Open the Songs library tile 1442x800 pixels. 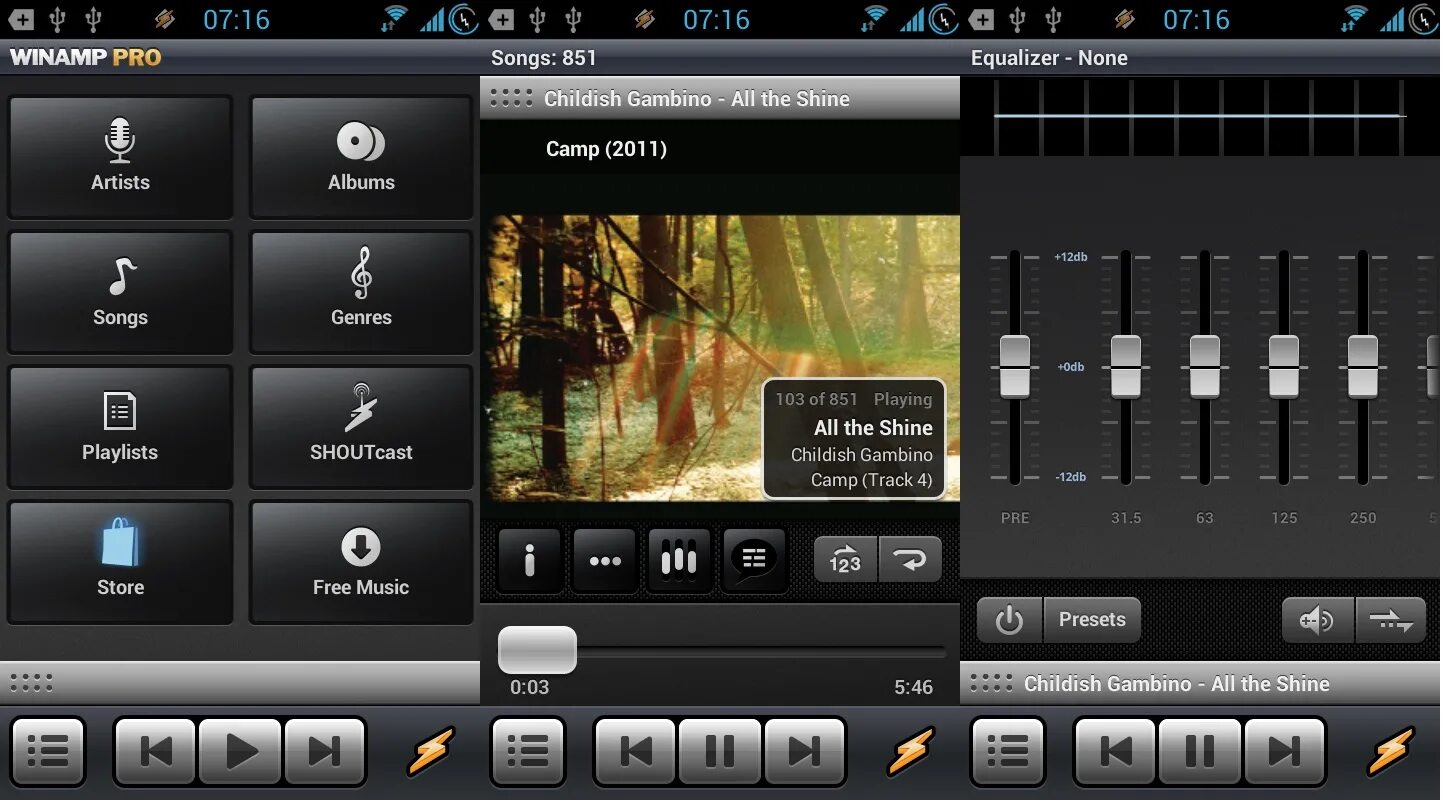tap(120, 292)
